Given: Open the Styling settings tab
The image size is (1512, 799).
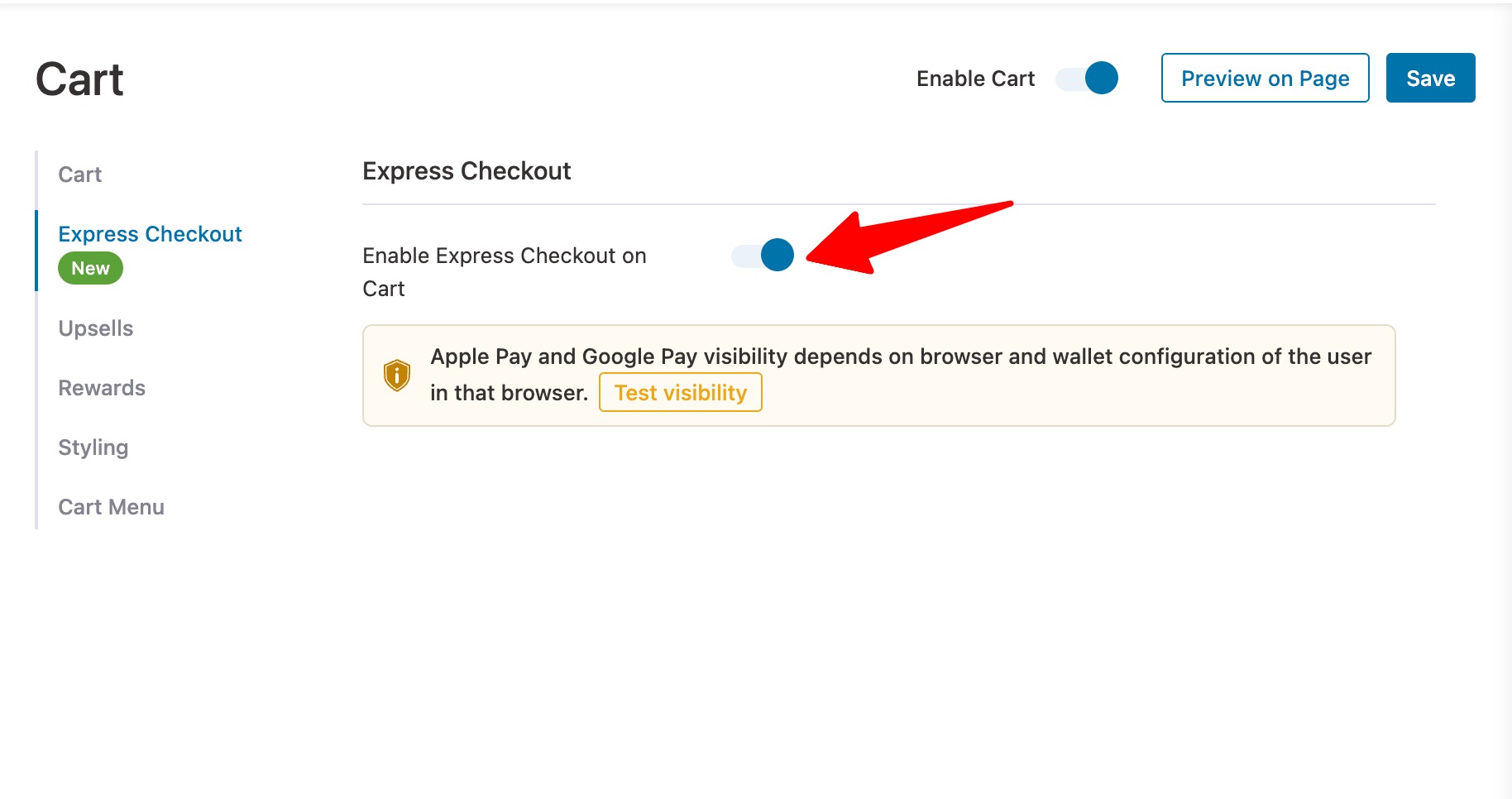Looking at the screenshot, I should 93,447.
